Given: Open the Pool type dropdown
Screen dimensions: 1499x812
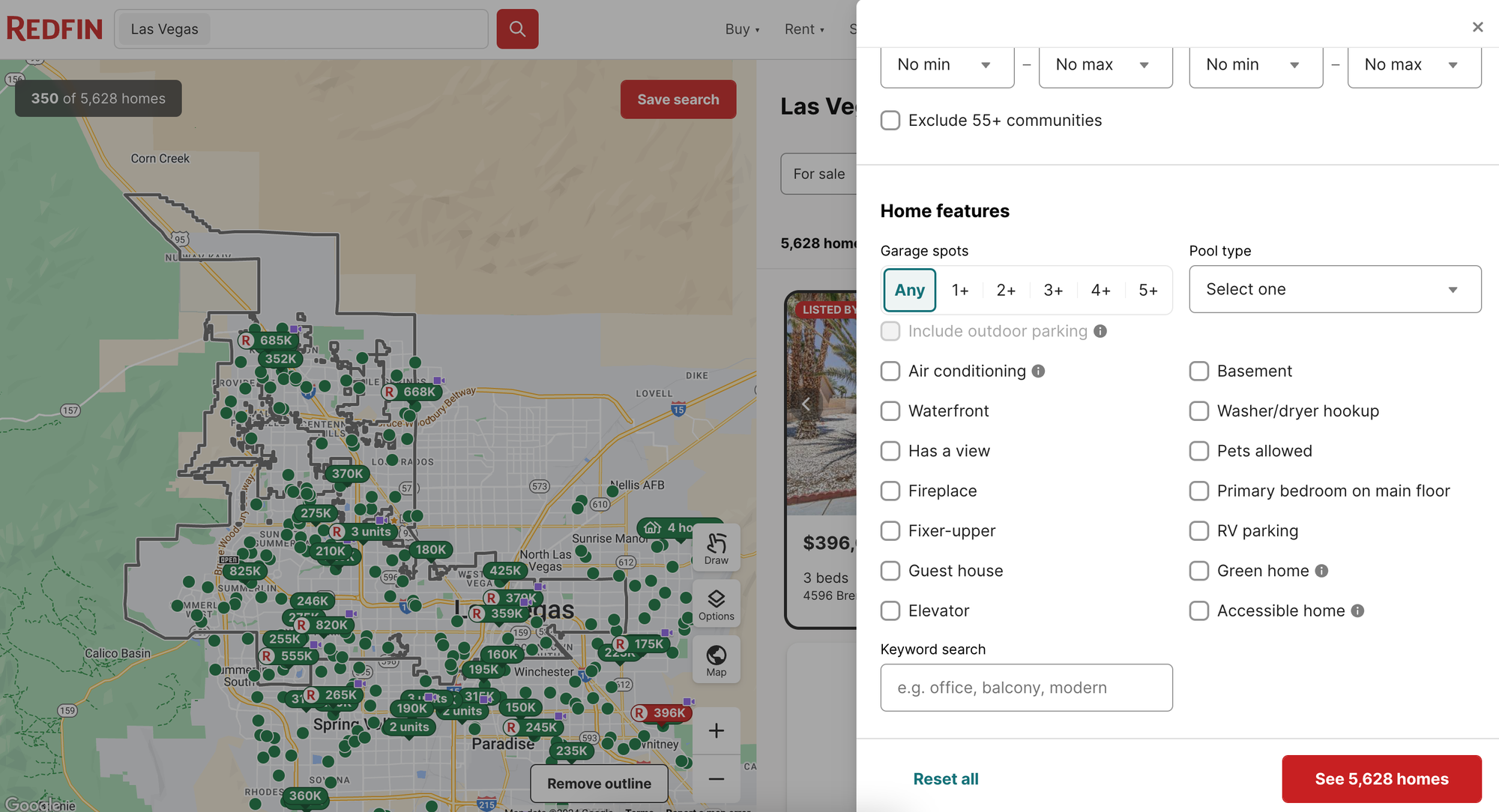Looking at the screenshot, I should [x=1335, y=289].
